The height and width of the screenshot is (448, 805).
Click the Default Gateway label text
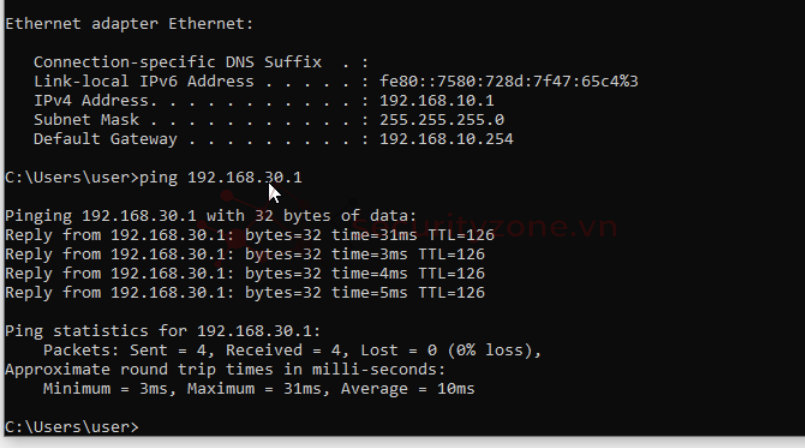click(105, 139)
